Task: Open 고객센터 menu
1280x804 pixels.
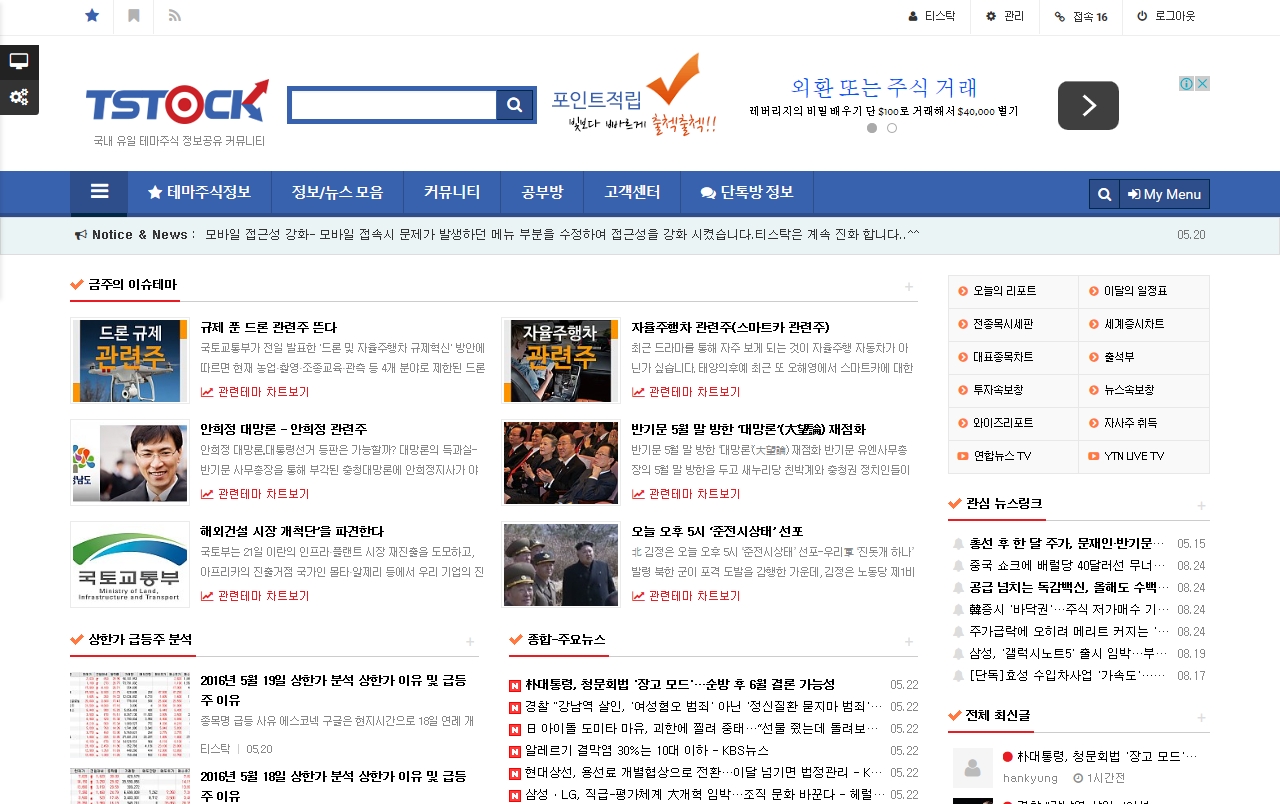Action: pyautogui.click(x=632, y=193)
